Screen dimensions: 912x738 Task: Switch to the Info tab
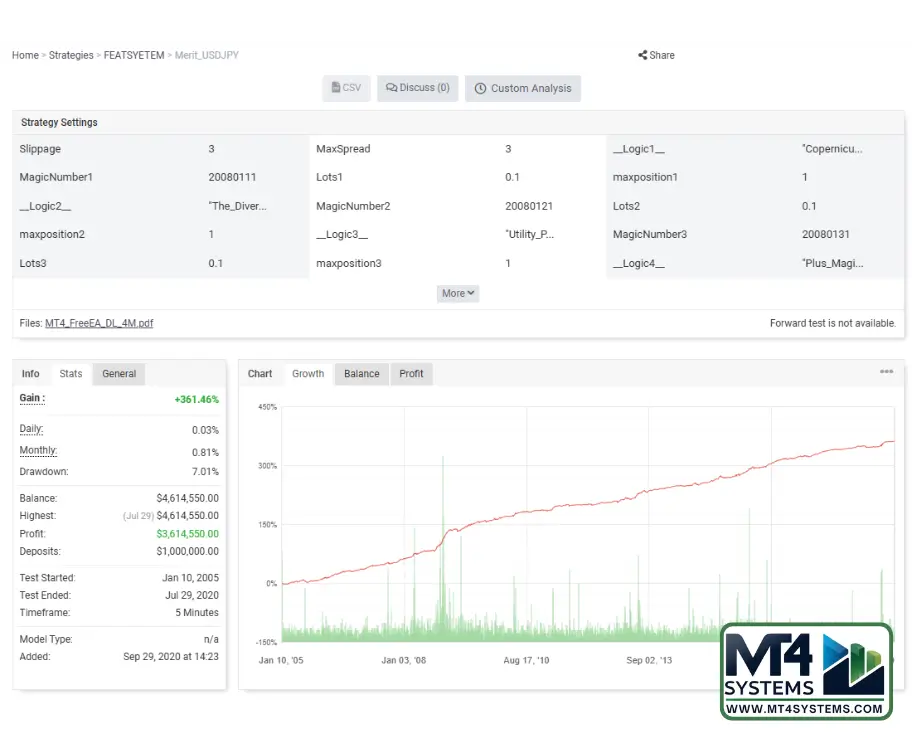click(31, 374)
